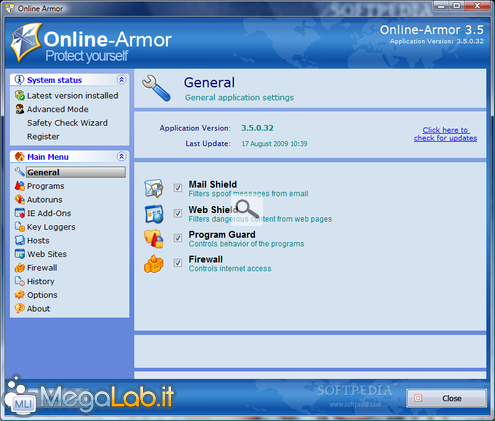The height and width of the screenshot is (421, 495).
Task: Click the large General wrench header icon
Action: [x=156, y=88]
